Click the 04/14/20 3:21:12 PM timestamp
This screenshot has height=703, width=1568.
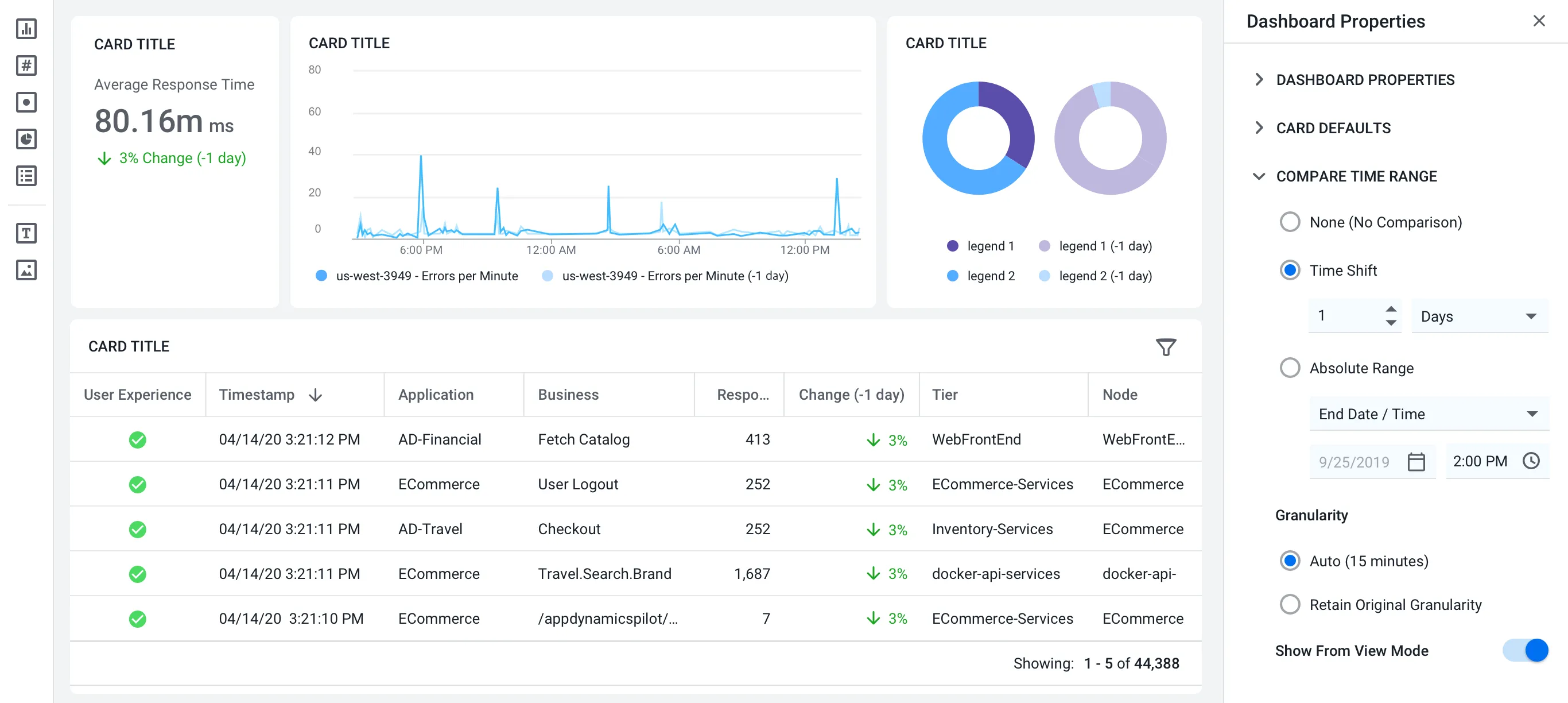tap(290, 440)
